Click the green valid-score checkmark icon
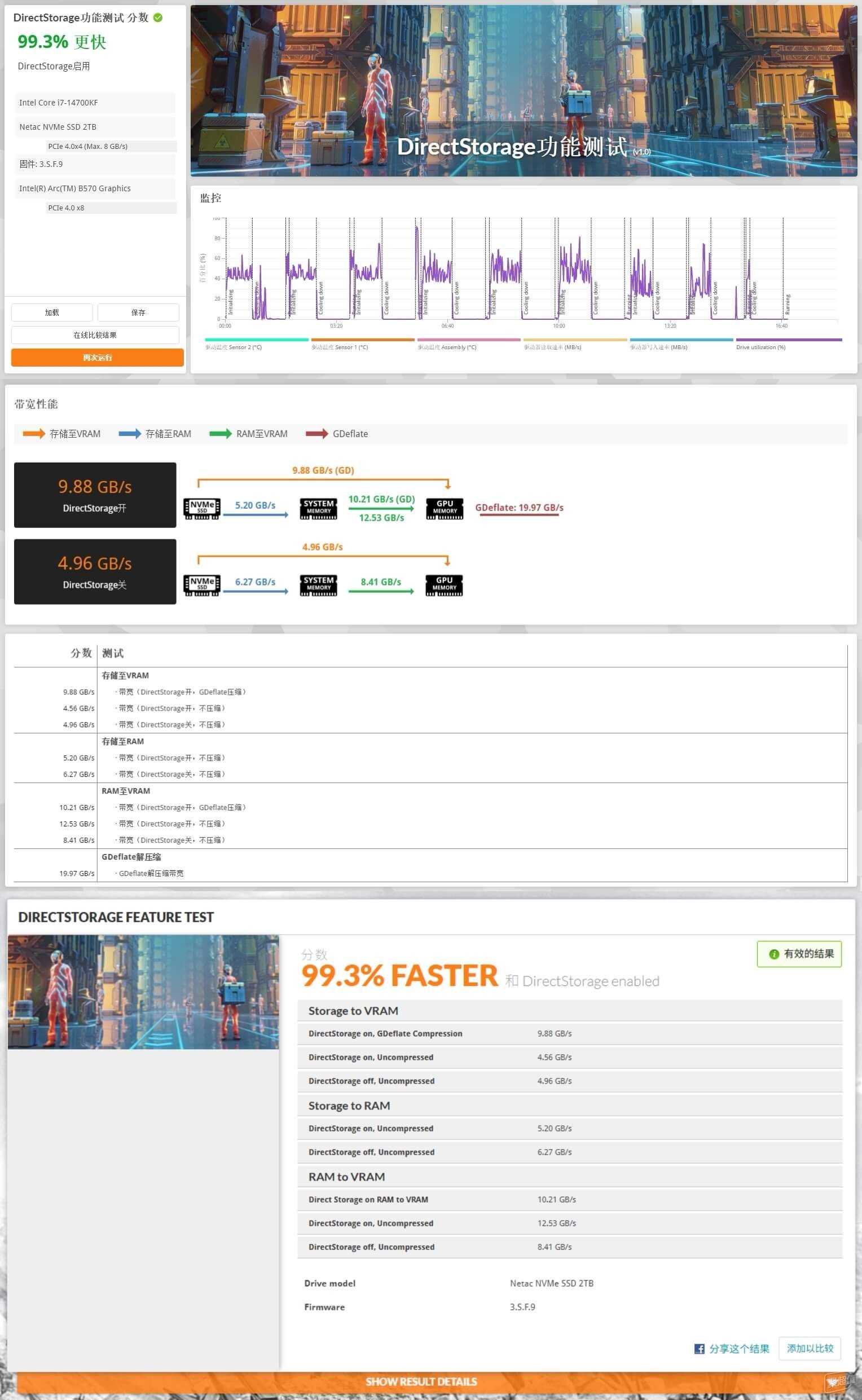 [158, 17]
